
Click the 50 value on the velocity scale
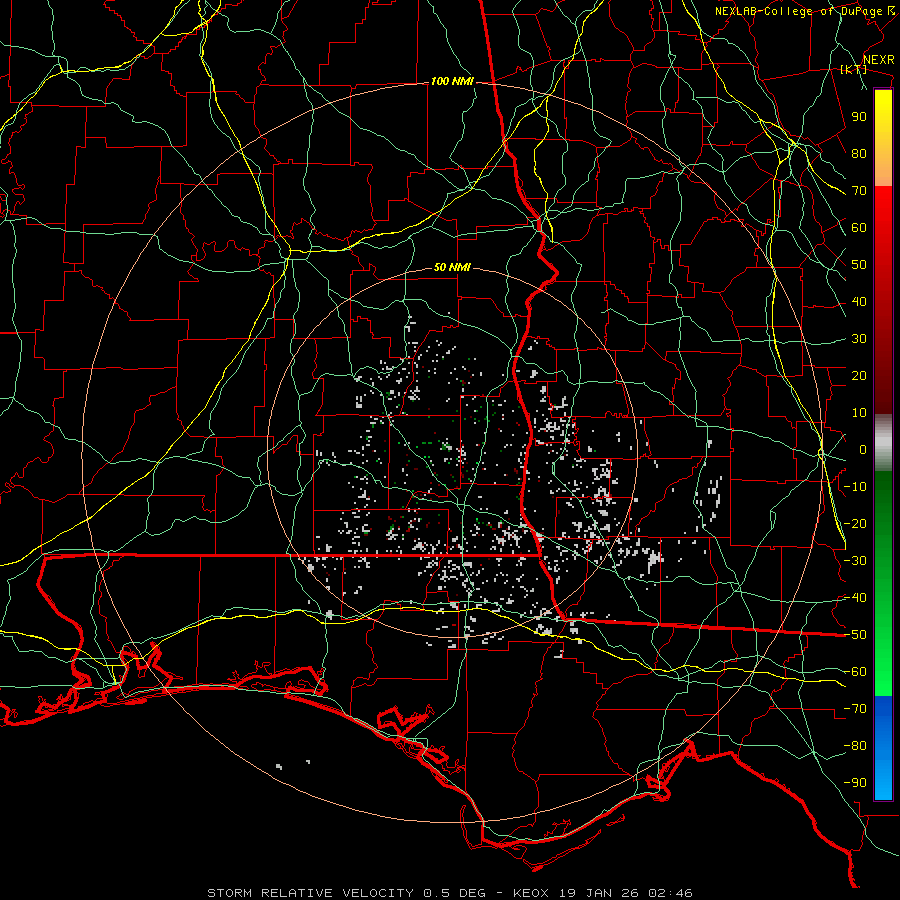pyautogui.click(x=859, y=265)
